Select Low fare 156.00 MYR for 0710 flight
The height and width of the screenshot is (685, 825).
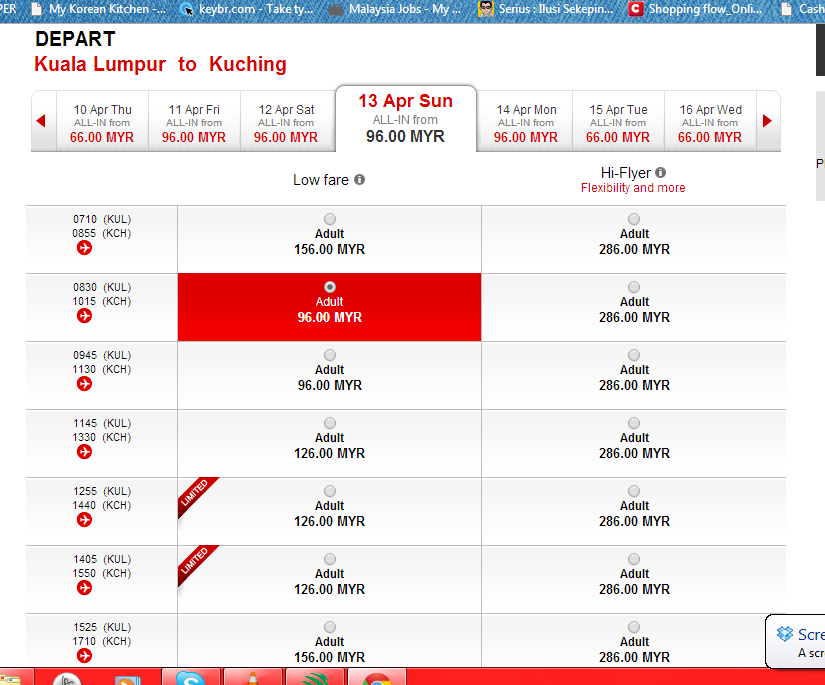pos(330,219)
